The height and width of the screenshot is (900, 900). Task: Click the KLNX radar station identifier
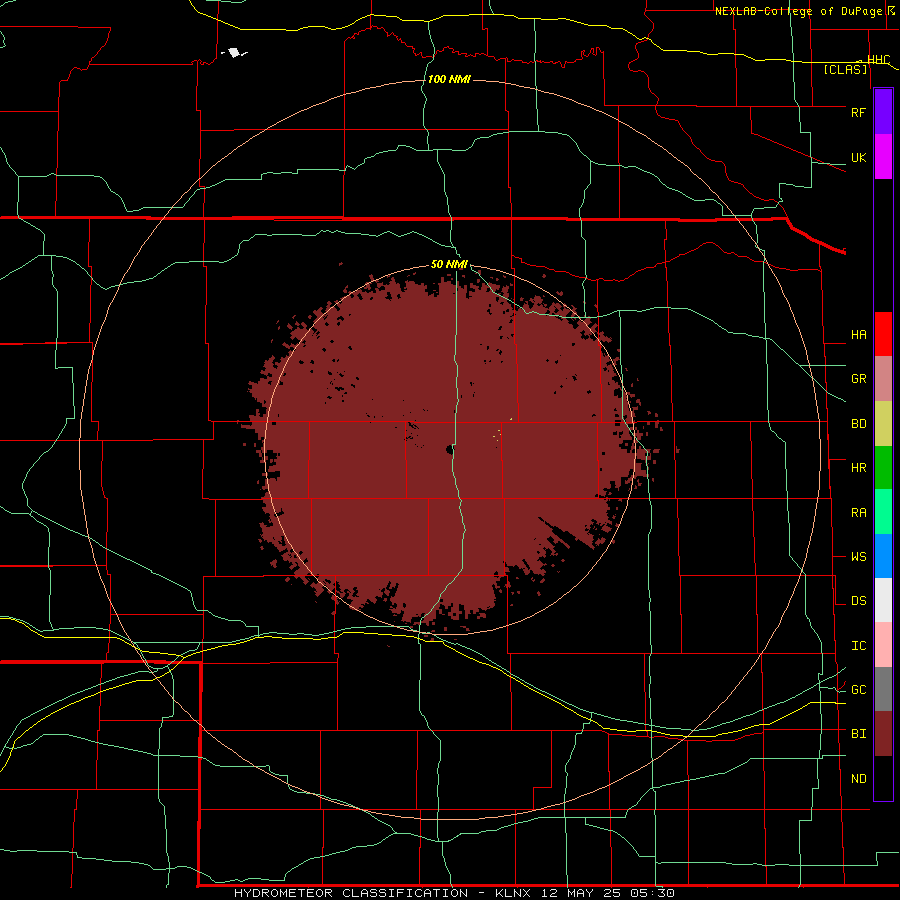(513, 893)
